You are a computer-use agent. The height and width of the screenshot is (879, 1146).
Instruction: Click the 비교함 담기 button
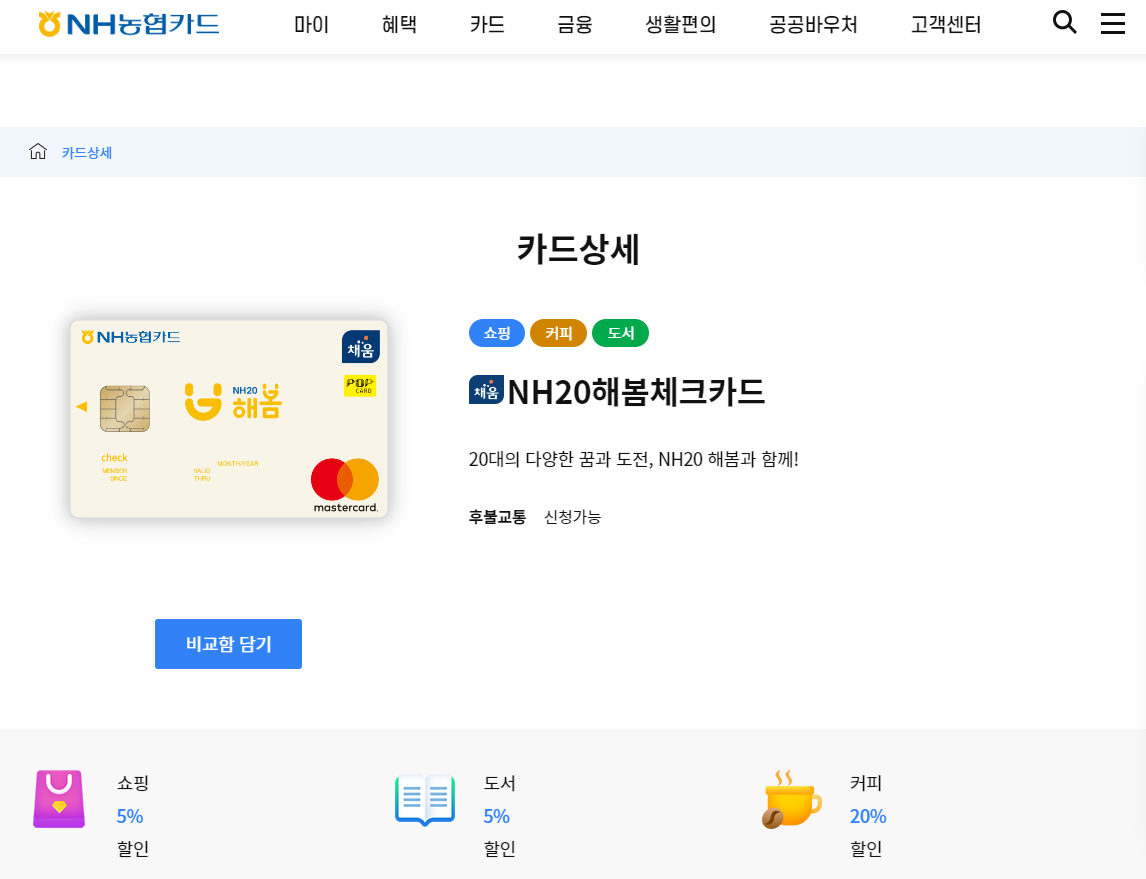point(228,644)
